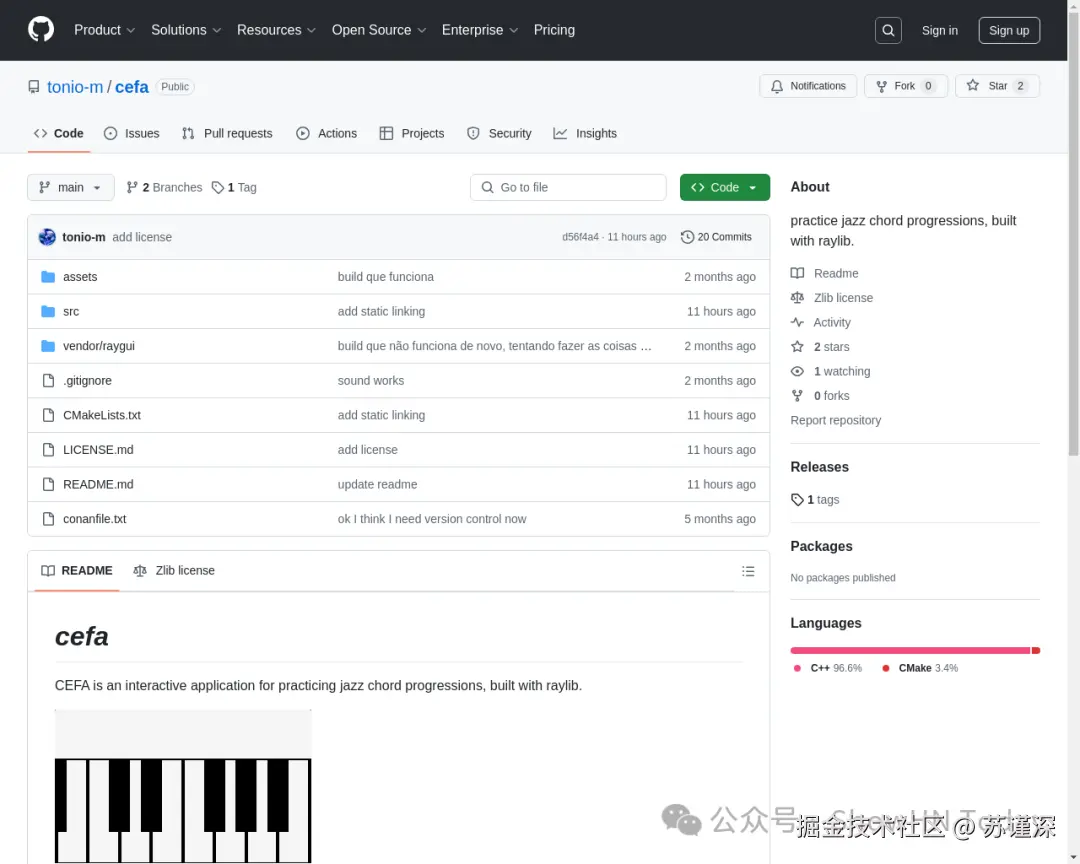The image size is (1080, 864).
Task: Click the pulse icon beside Activity
Action: [x=797, y=322]
